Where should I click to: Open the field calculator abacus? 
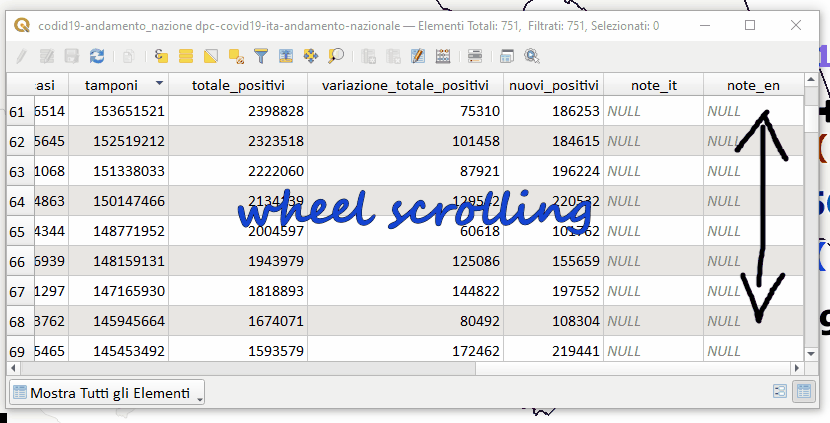(x=443, y=57)
